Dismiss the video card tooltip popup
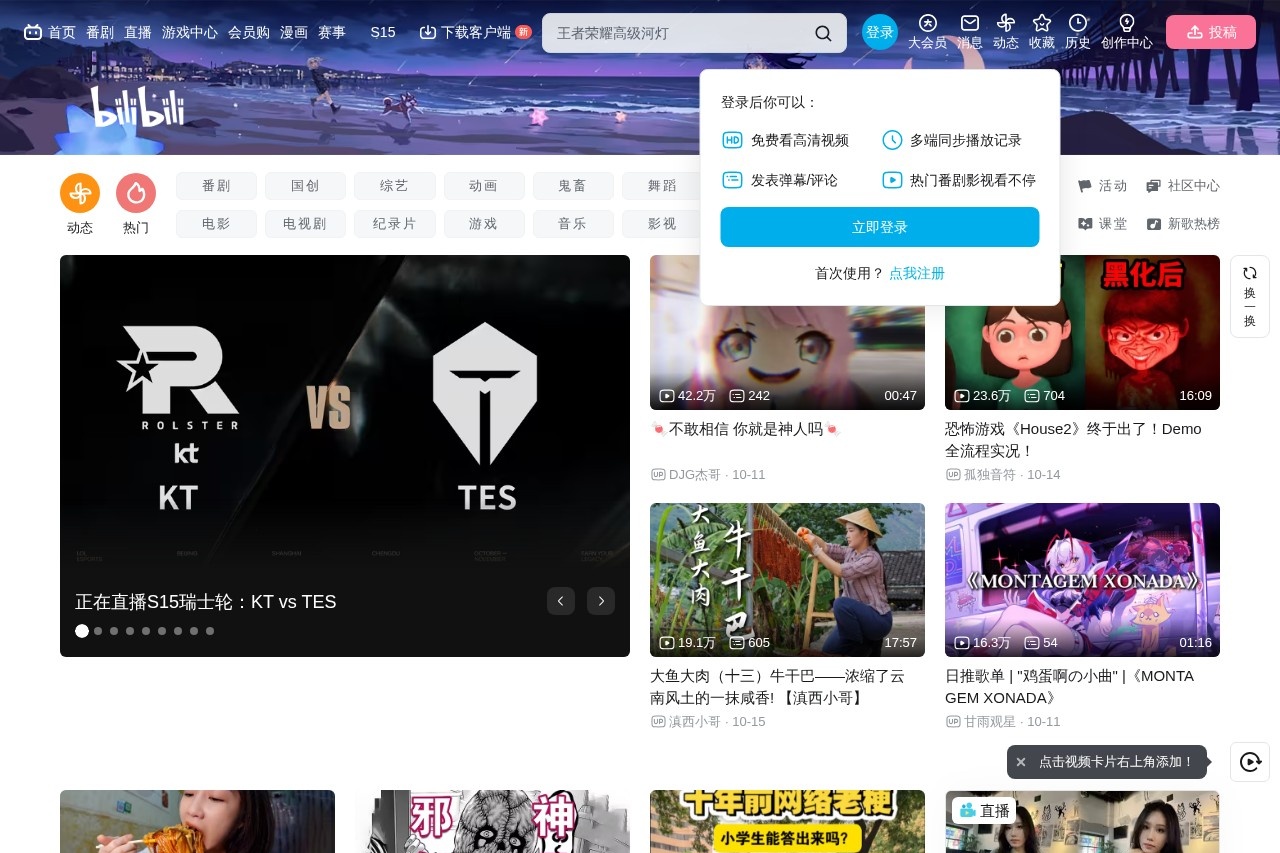The image size is (1280, 853). (1021, 762)
